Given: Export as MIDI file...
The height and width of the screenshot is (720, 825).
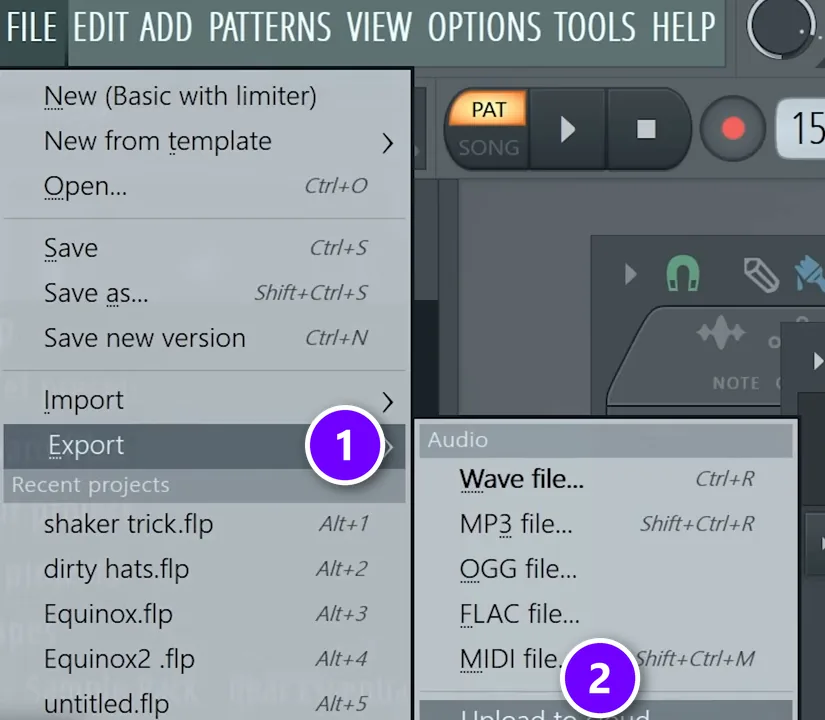Looking at the screenshot, I should coord(606,659).
